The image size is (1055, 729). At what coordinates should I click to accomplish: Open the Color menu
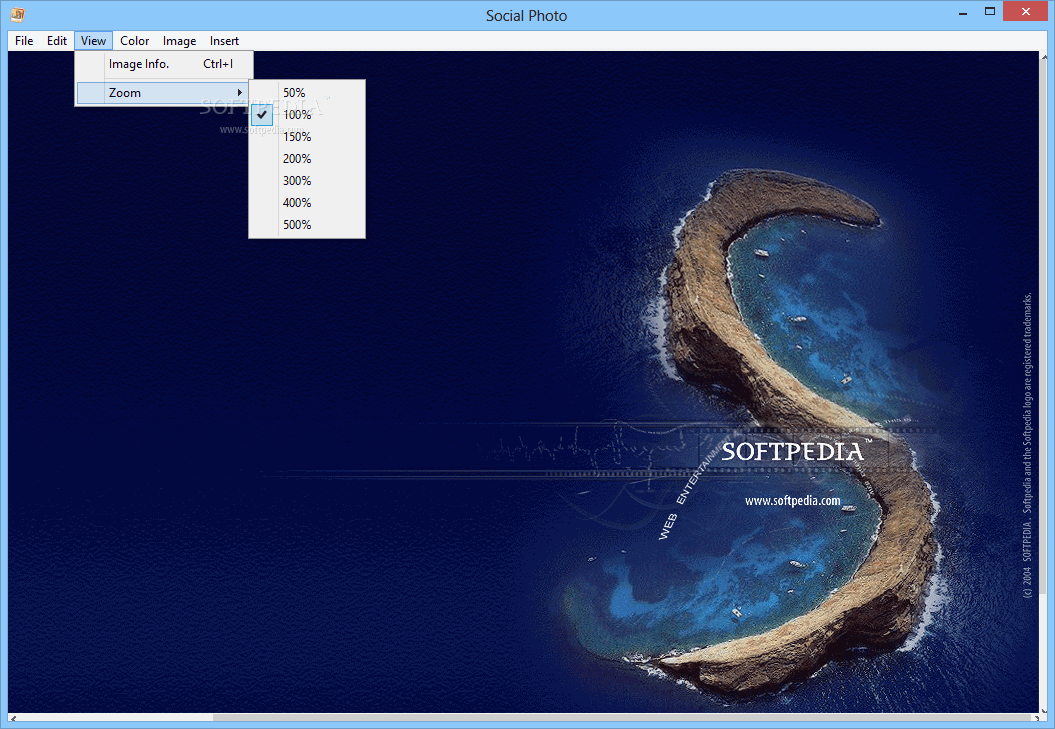tap(135, 41)
